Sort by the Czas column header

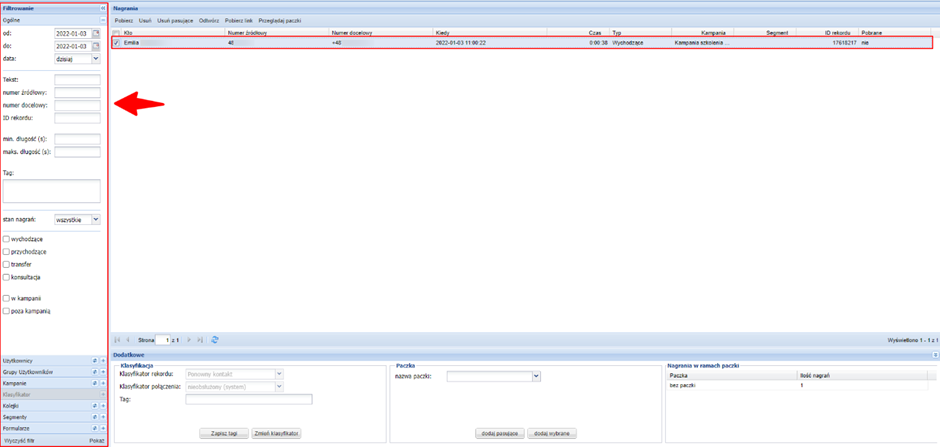coord(578,32)
